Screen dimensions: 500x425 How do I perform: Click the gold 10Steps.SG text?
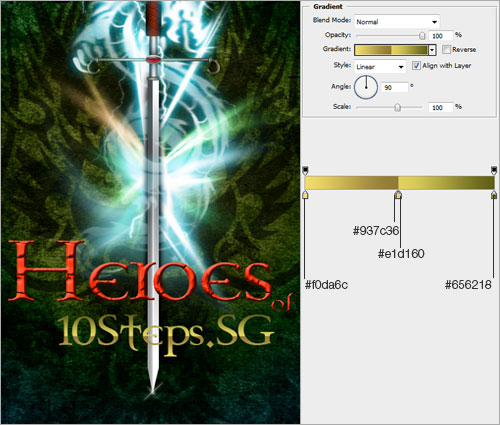166,334
